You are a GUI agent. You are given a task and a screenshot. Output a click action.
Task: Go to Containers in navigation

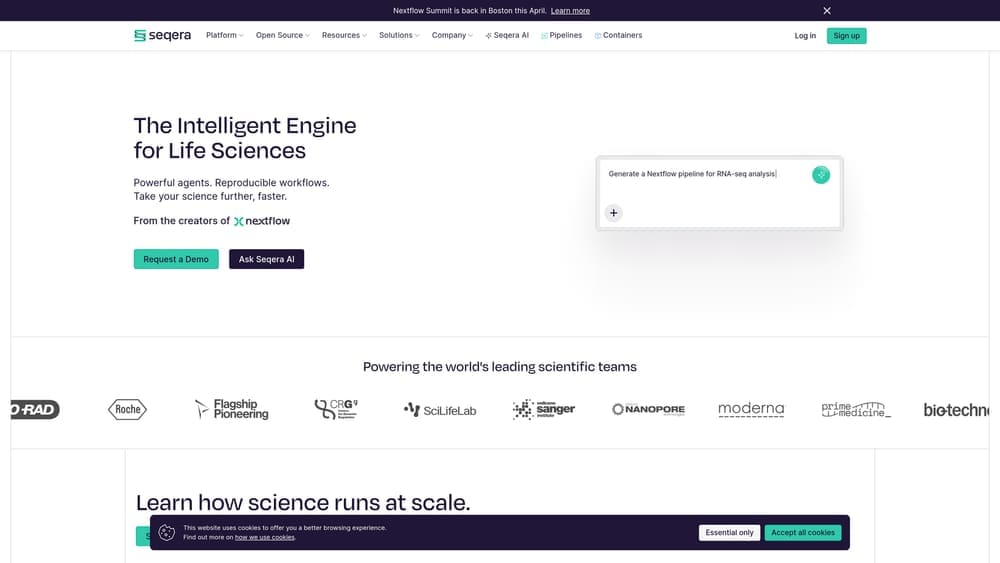click(618, 36)
